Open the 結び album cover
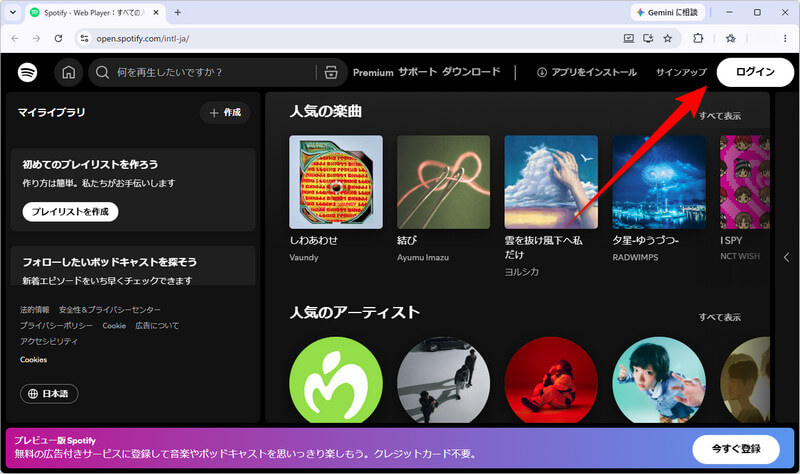 443,182
